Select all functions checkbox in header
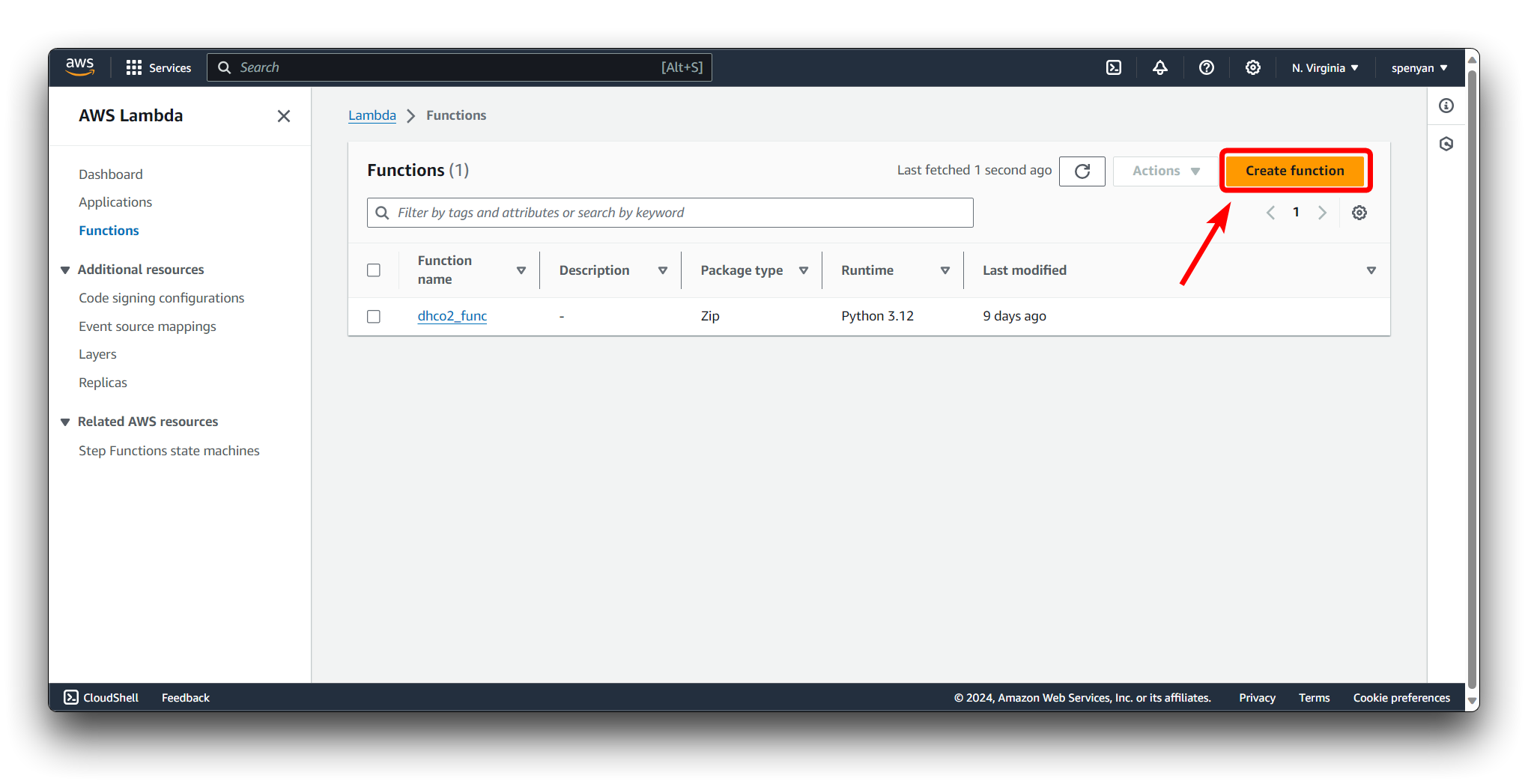Viewport: 1528px width, 784px height. [x=374, y=270]
